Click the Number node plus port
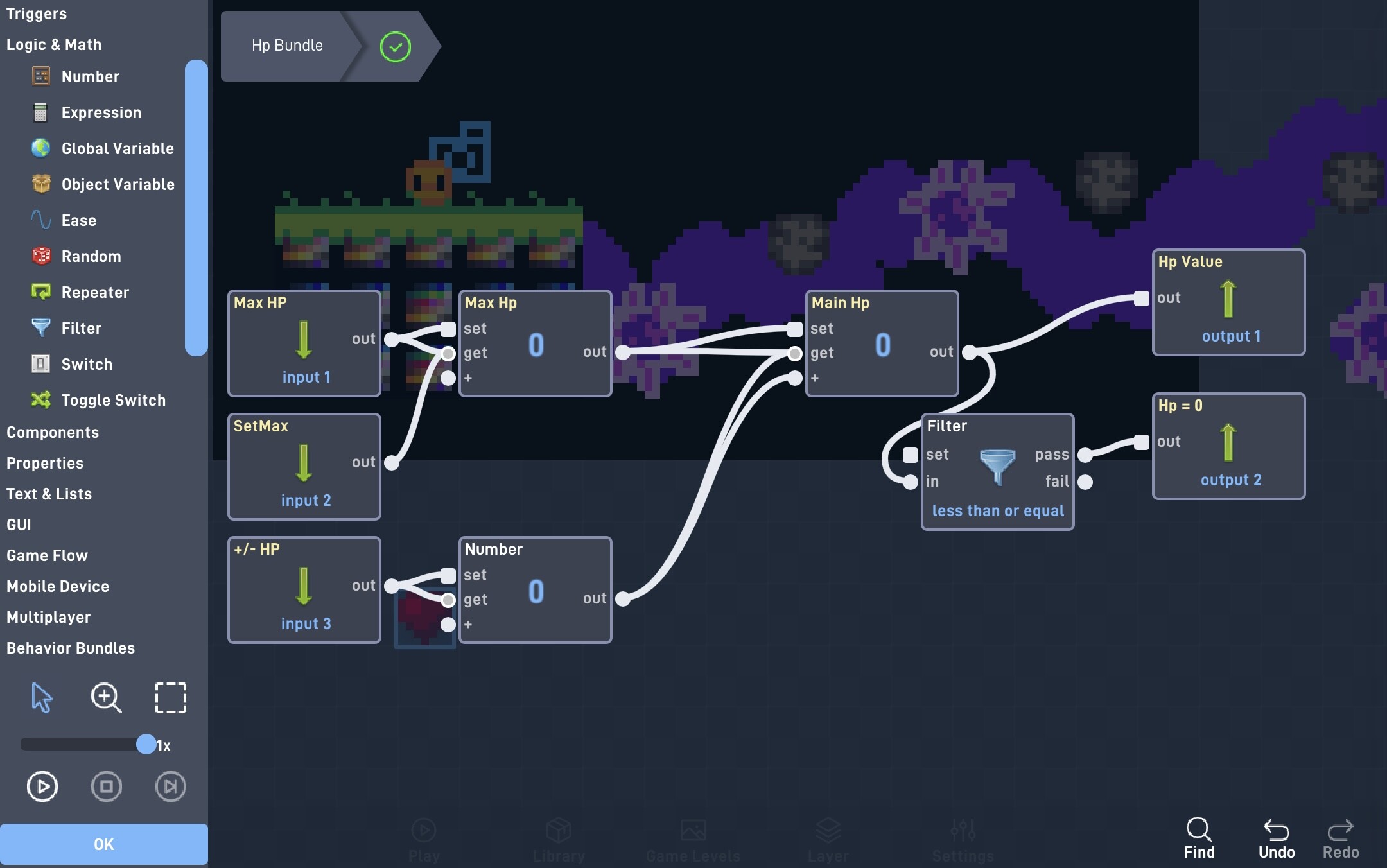 (448, 625)
